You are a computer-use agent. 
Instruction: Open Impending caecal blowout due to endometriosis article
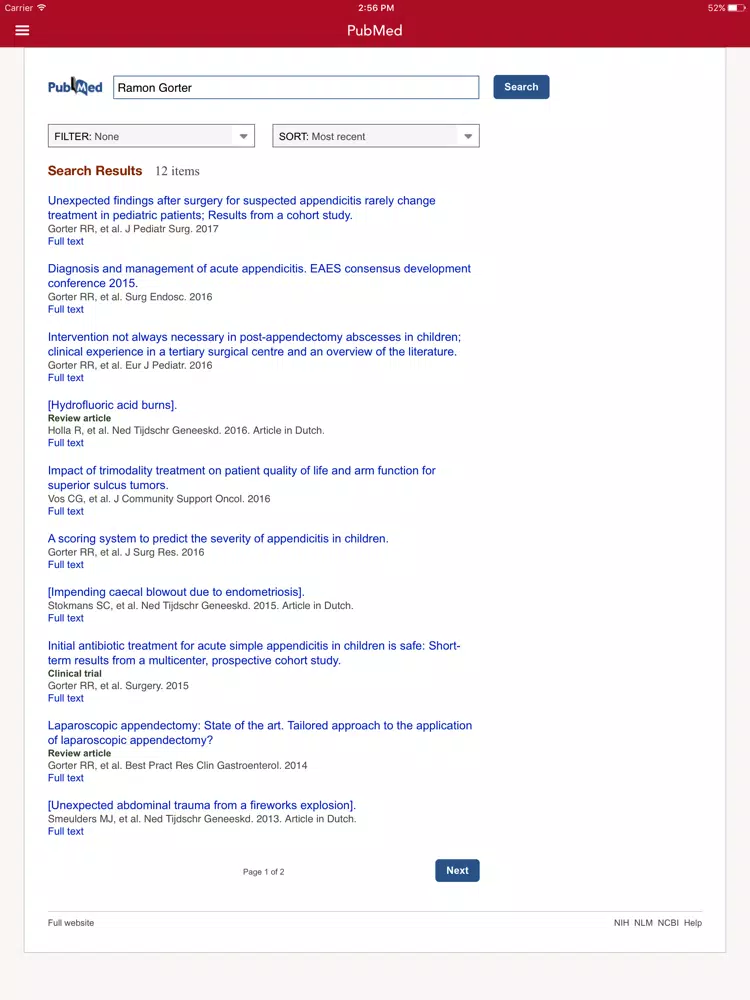[176, 592]
